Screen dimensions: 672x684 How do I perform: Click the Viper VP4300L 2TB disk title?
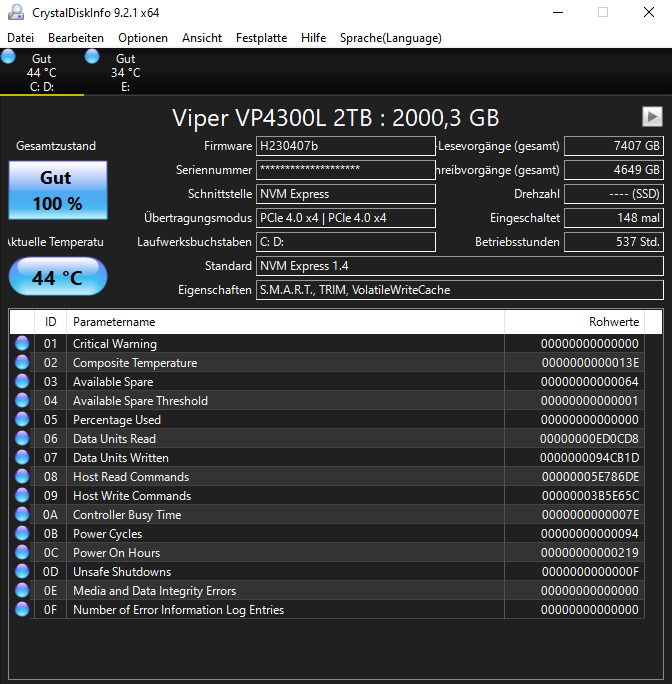pyautogui.click(x=336, y=118)
